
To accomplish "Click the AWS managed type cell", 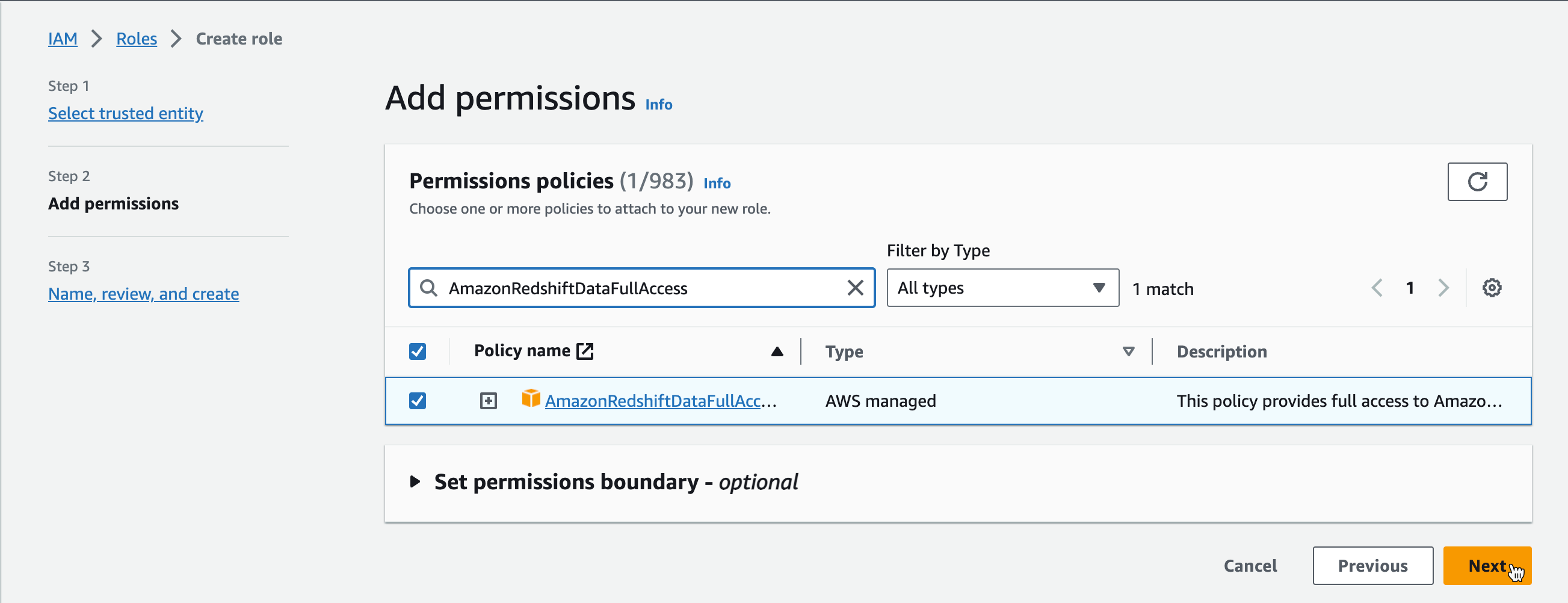I will coord(880,401).
